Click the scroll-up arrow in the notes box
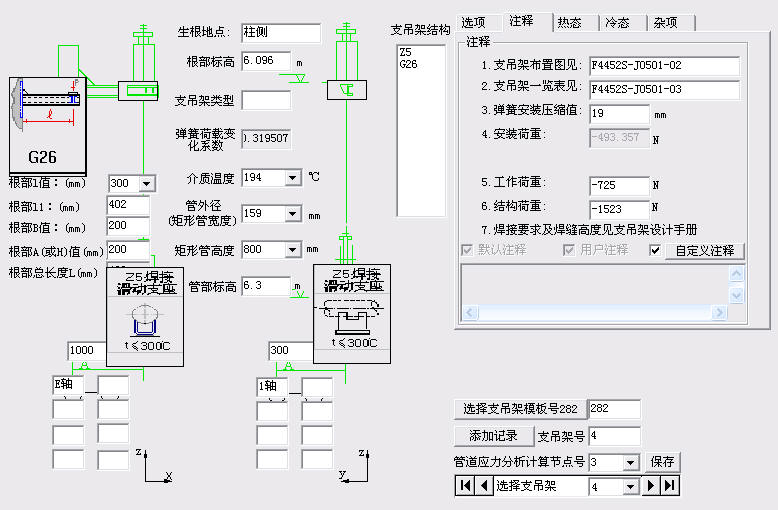Viewport: 778px width, 510px height. pos(737,273)
